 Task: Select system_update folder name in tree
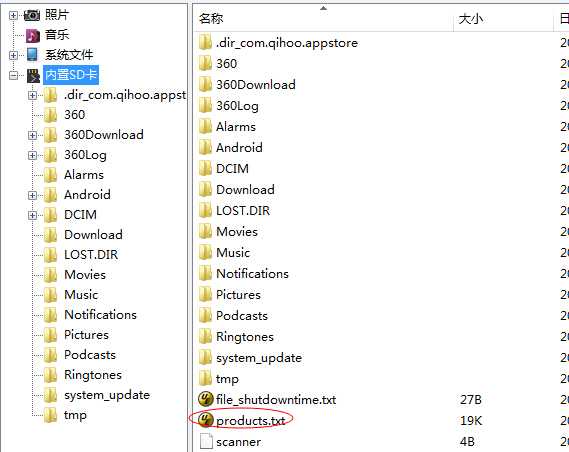tap(107, 395)
